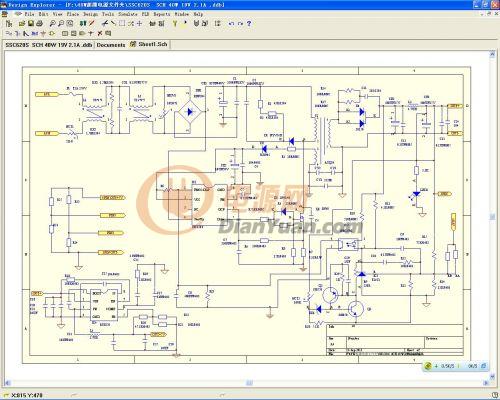500x400 pixels.
Task: Activate the Cross Probe red pencil icon
Action: pos(92,23)
